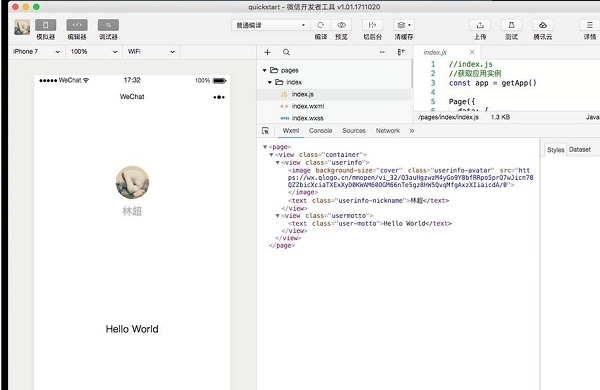Open the 100% zoom dropdown

tap(94, 52)
